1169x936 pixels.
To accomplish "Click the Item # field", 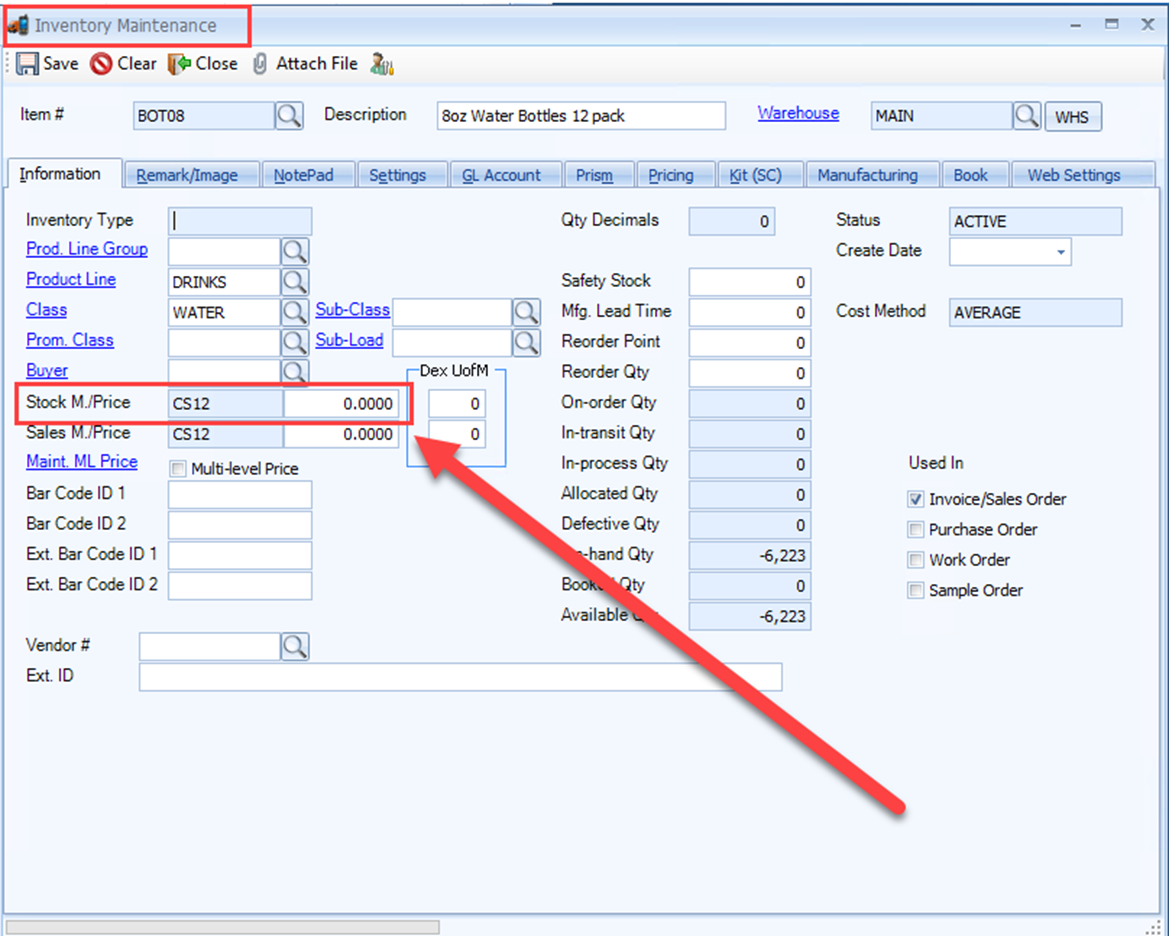I will pyautogui.click(x=204, y=116).
